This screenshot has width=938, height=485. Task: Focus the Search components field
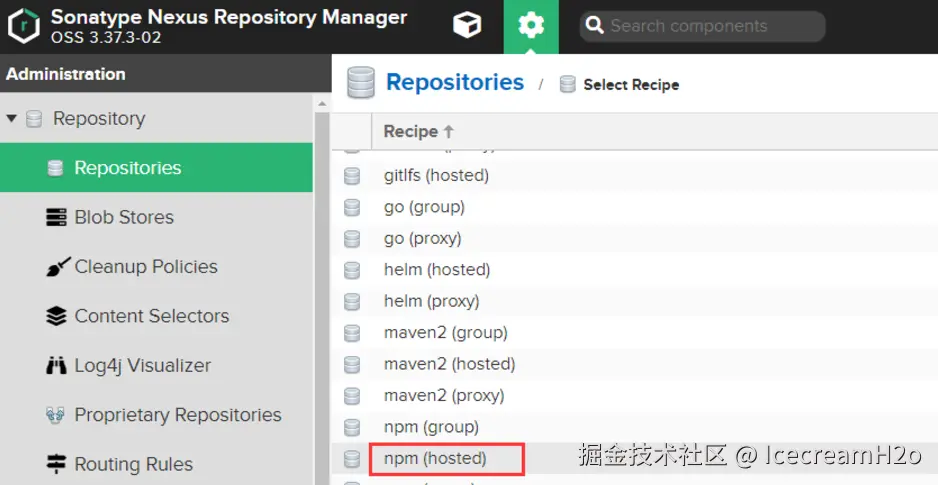coord(702,26)
